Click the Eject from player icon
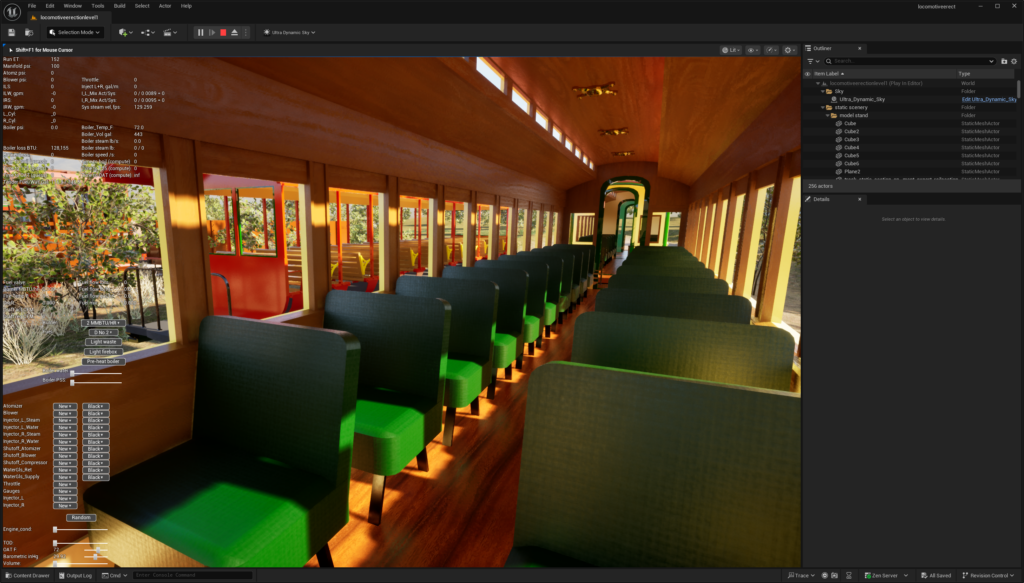The width and height of the screenshot is (1024, 583). [x=234, y=32]
